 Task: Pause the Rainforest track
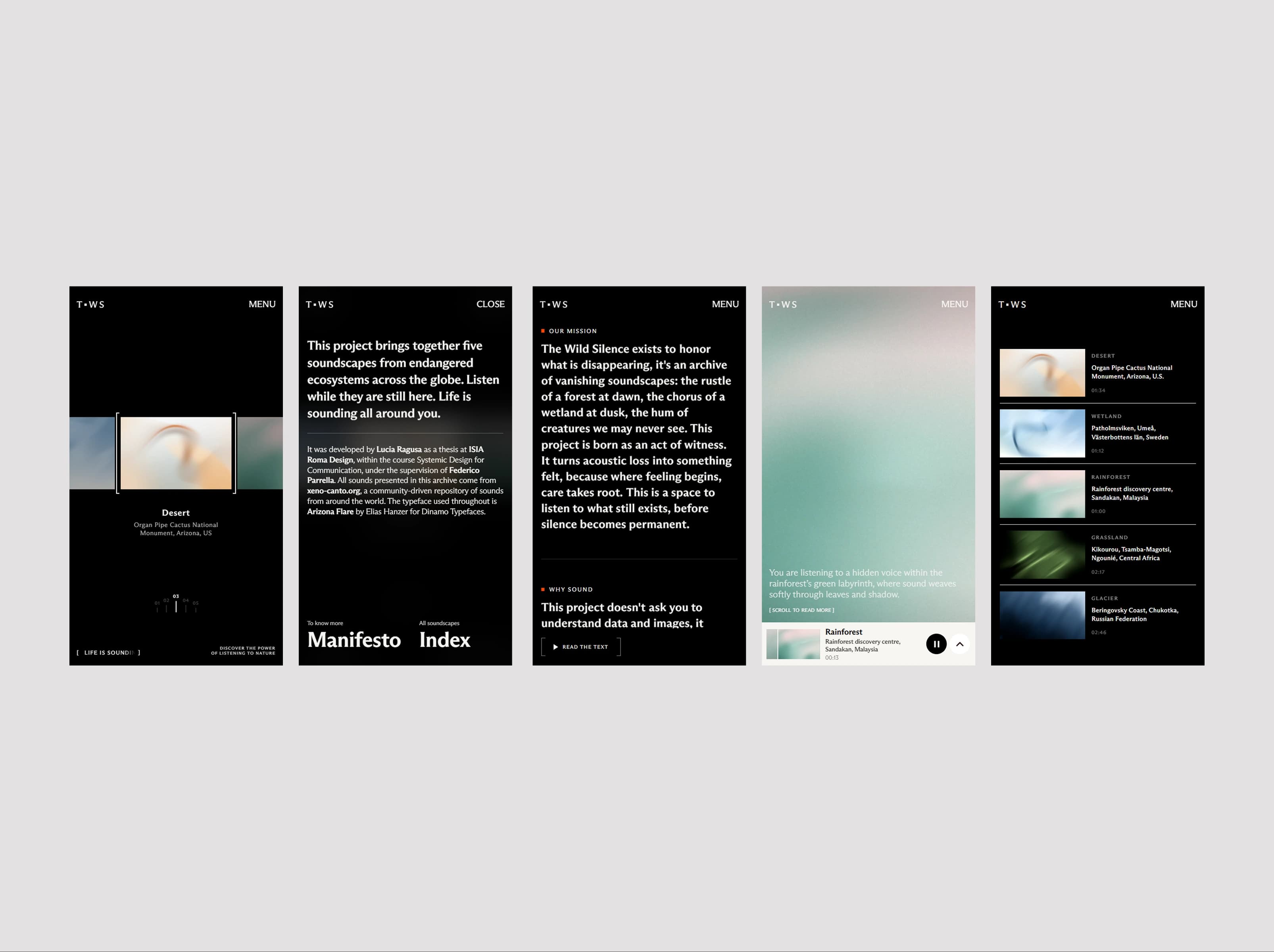(936, 644)
